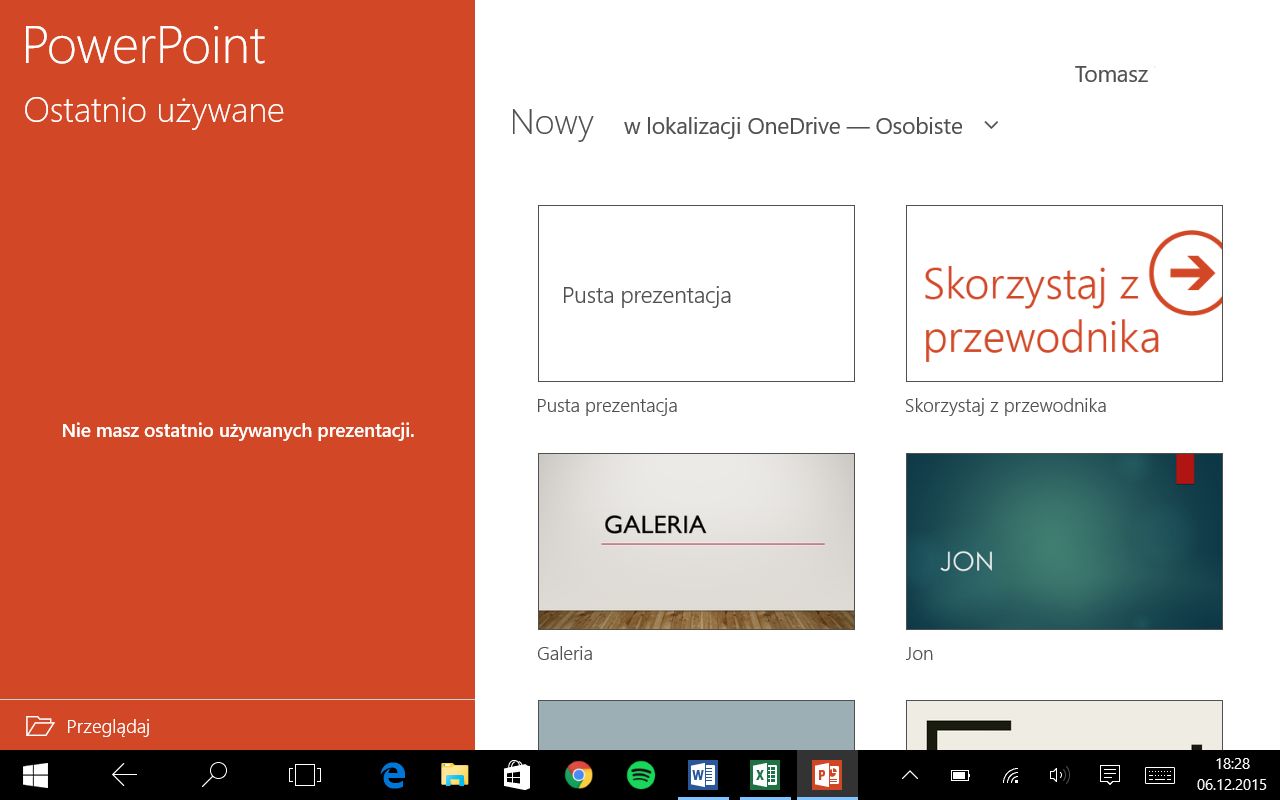Launch Google Chrome from taskbar

[x=578, y=775]
